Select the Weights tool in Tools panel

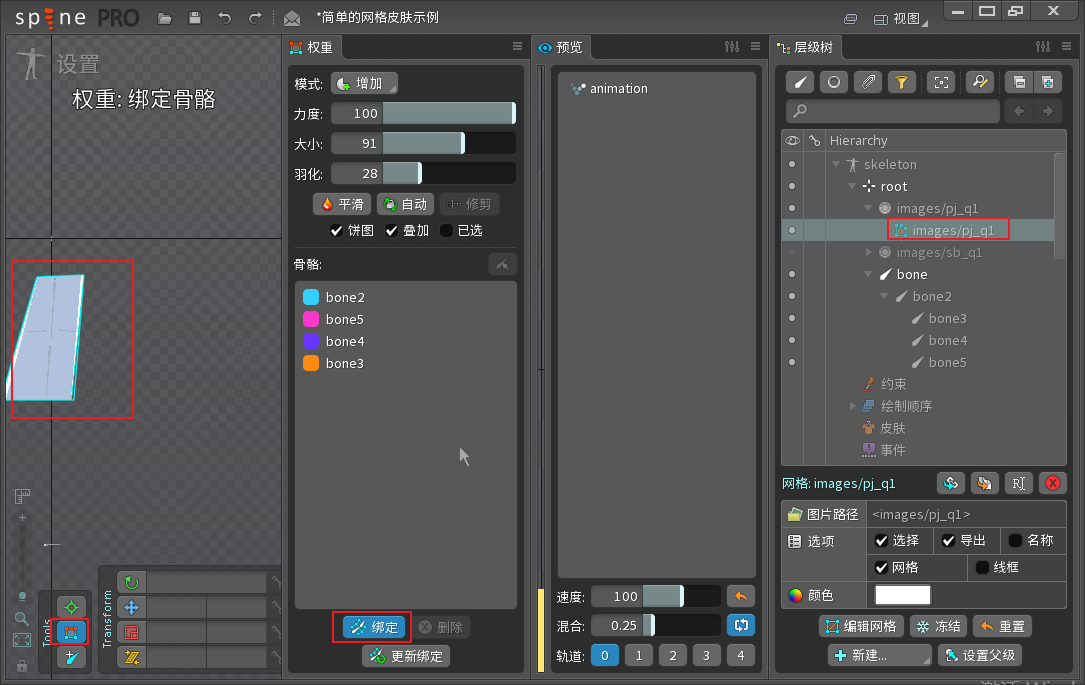[71, 632]
